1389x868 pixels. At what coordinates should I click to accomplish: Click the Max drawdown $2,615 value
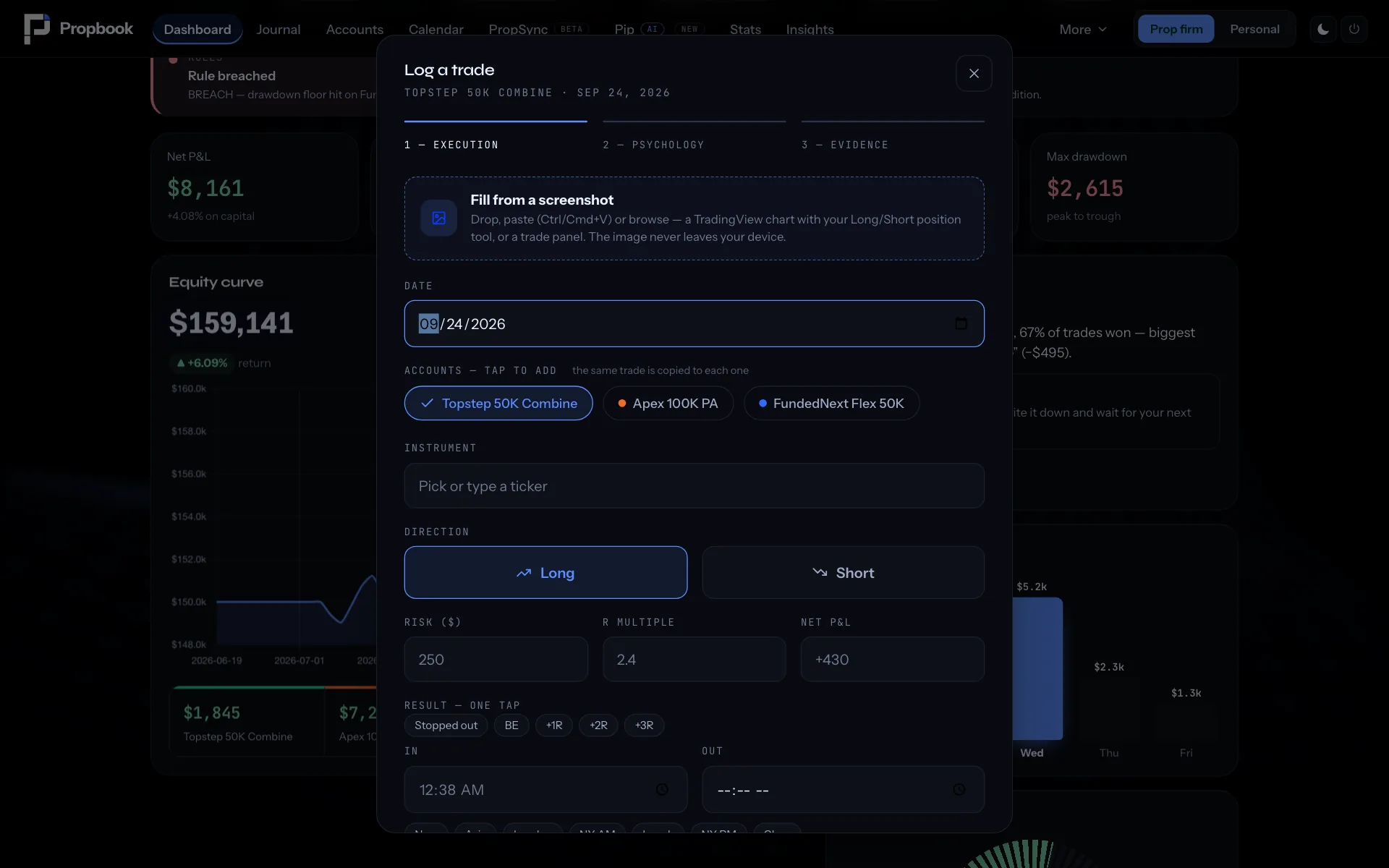pos(1085,188)
